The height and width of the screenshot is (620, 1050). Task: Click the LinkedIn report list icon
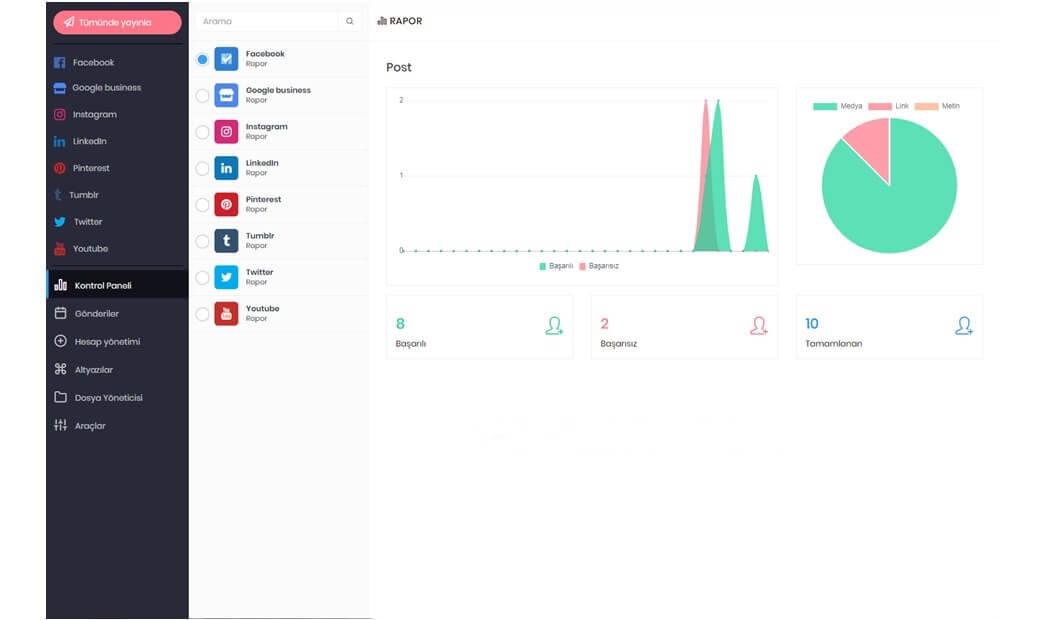coord(226,168)
